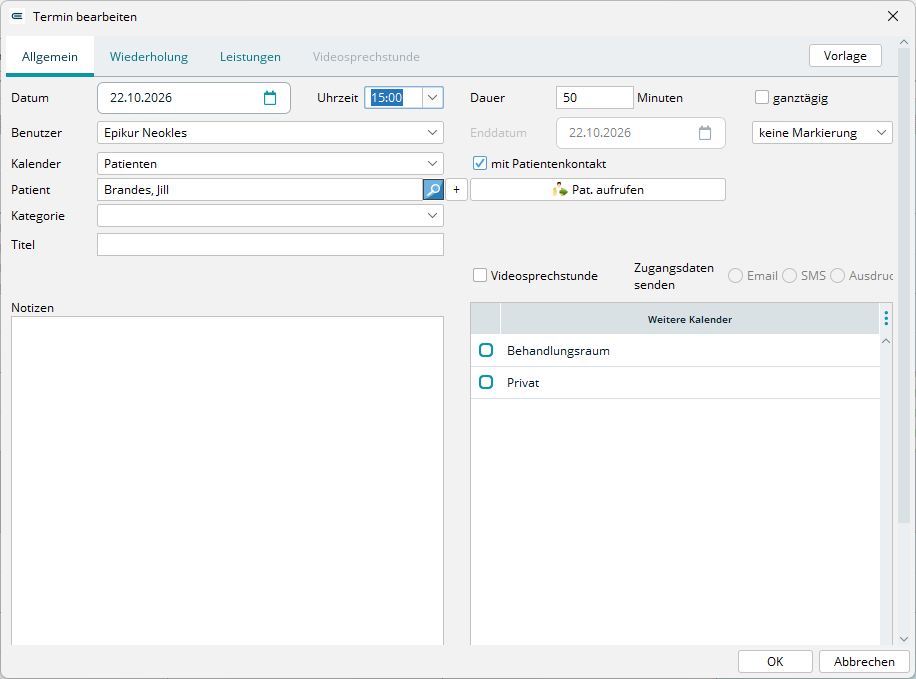Select the SMS radio option
Screen dimensions: 916x679
tap(789, 275)
